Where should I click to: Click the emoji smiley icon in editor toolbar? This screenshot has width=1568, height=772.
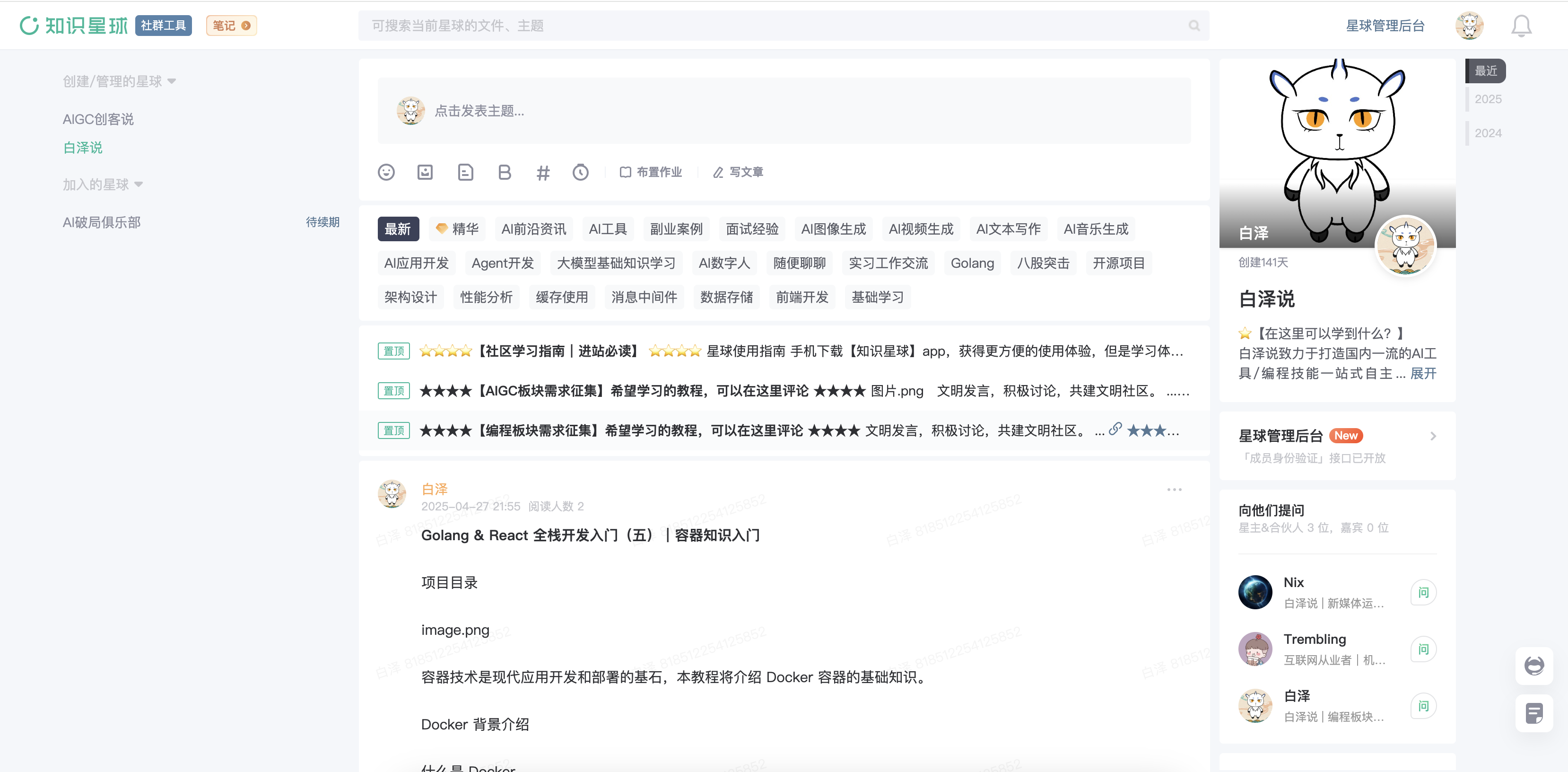(x=386, y=172)
